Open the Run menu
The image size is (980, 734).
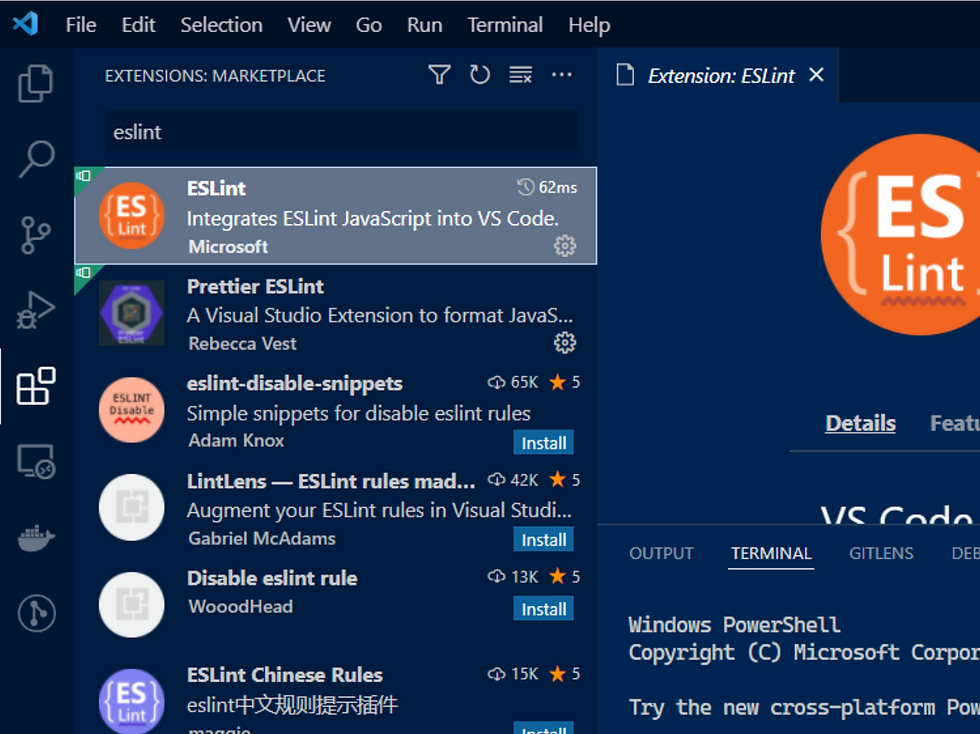(x=424, y=25)
